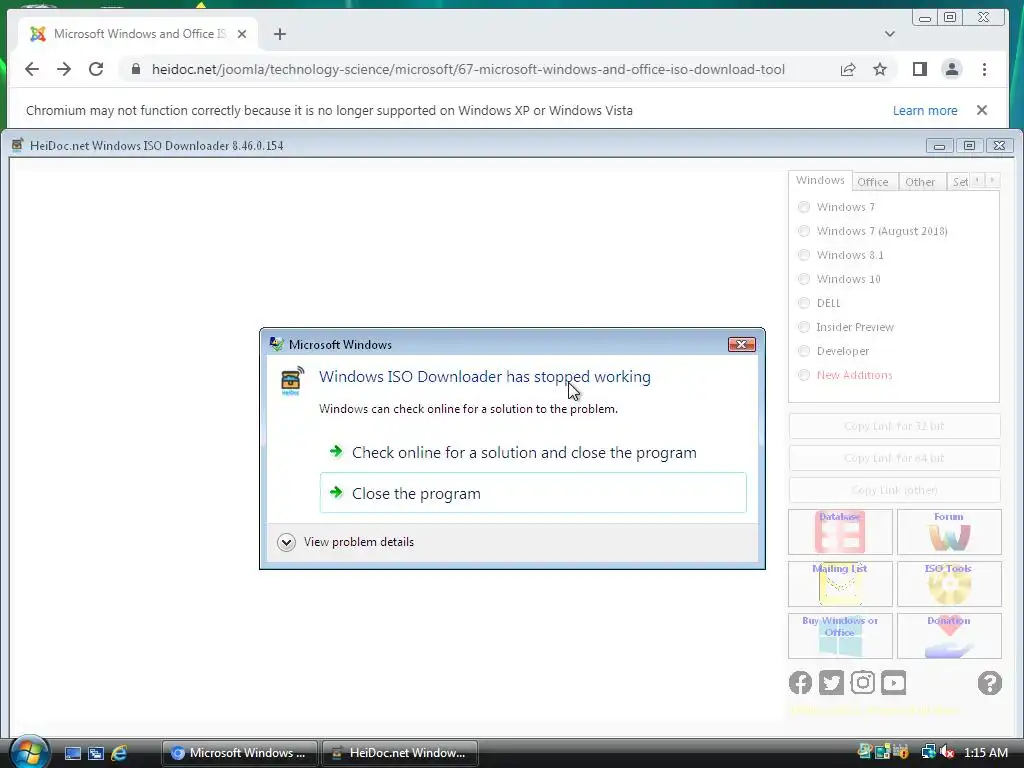
Task: Bookmark this page with the star icon
Action: pyautogui.click(x=880, y=69)
